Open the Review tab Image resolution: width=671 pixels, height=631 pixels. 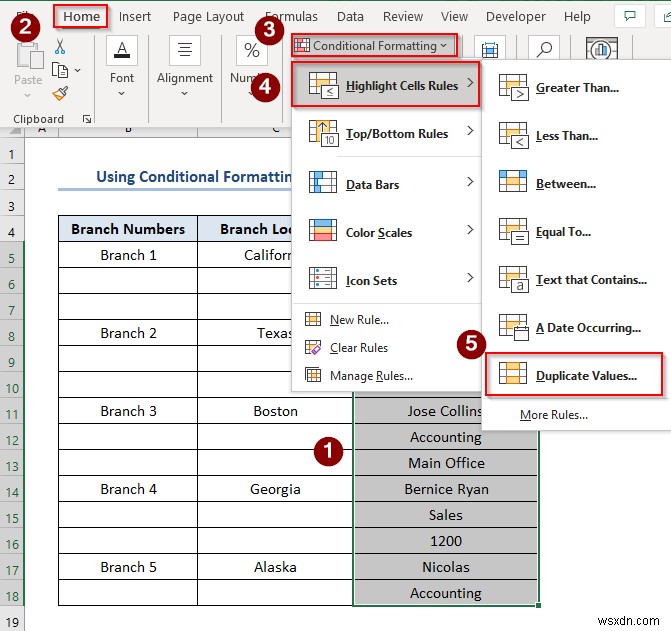403,17
